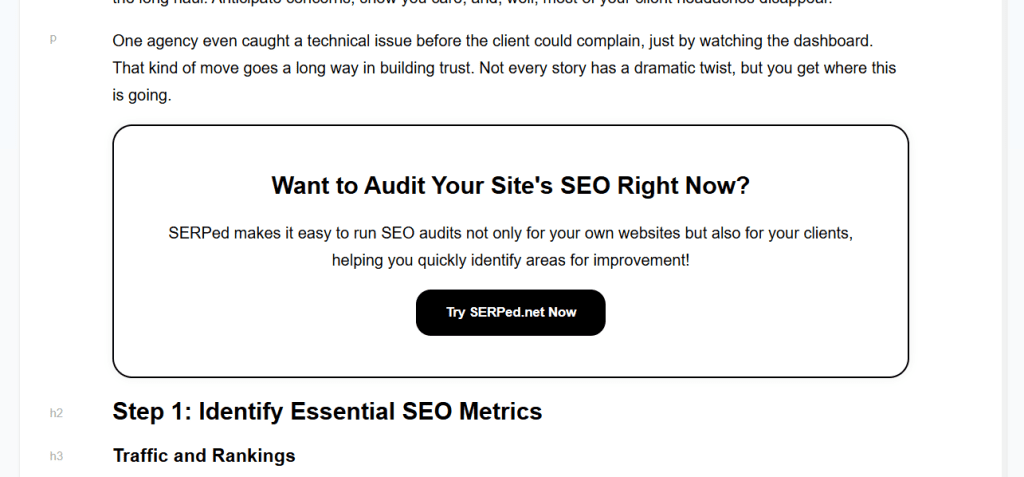
Task: Click the word 'dashboard' in the paragraph
Action: (x=834, y=42)
